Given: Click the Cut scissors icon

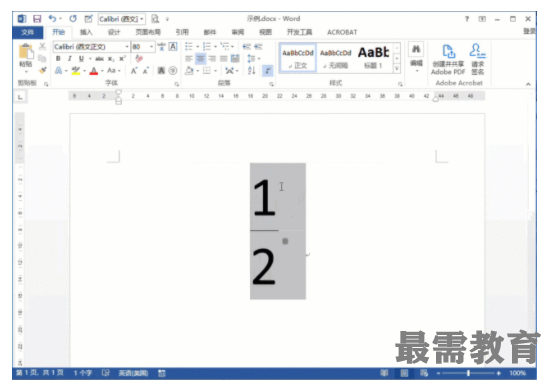Looking at the screenshot, I should click(43, 46).
